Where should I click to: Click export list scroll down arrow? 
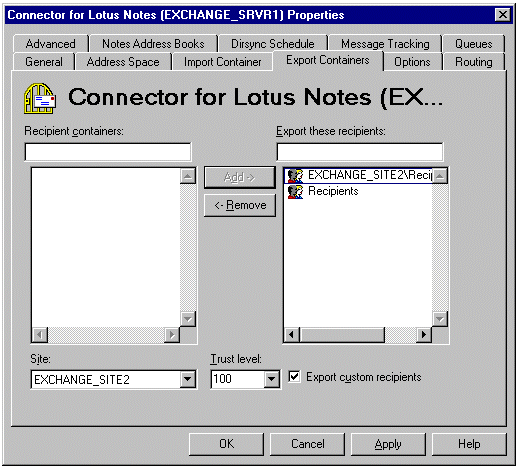[x=440, y=319]
